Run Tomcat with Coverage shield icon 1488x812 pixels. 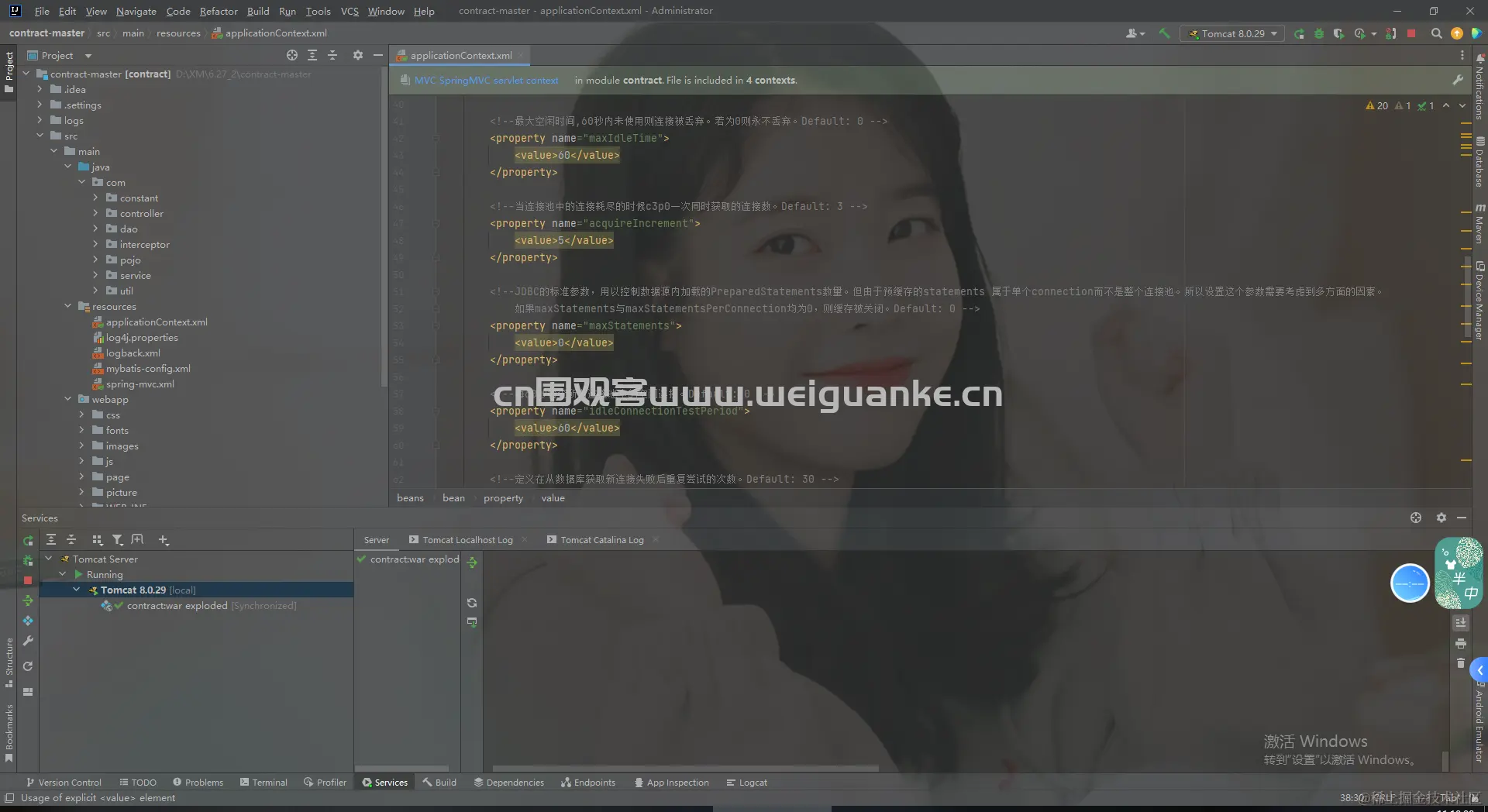click(x=1338, y=33)
